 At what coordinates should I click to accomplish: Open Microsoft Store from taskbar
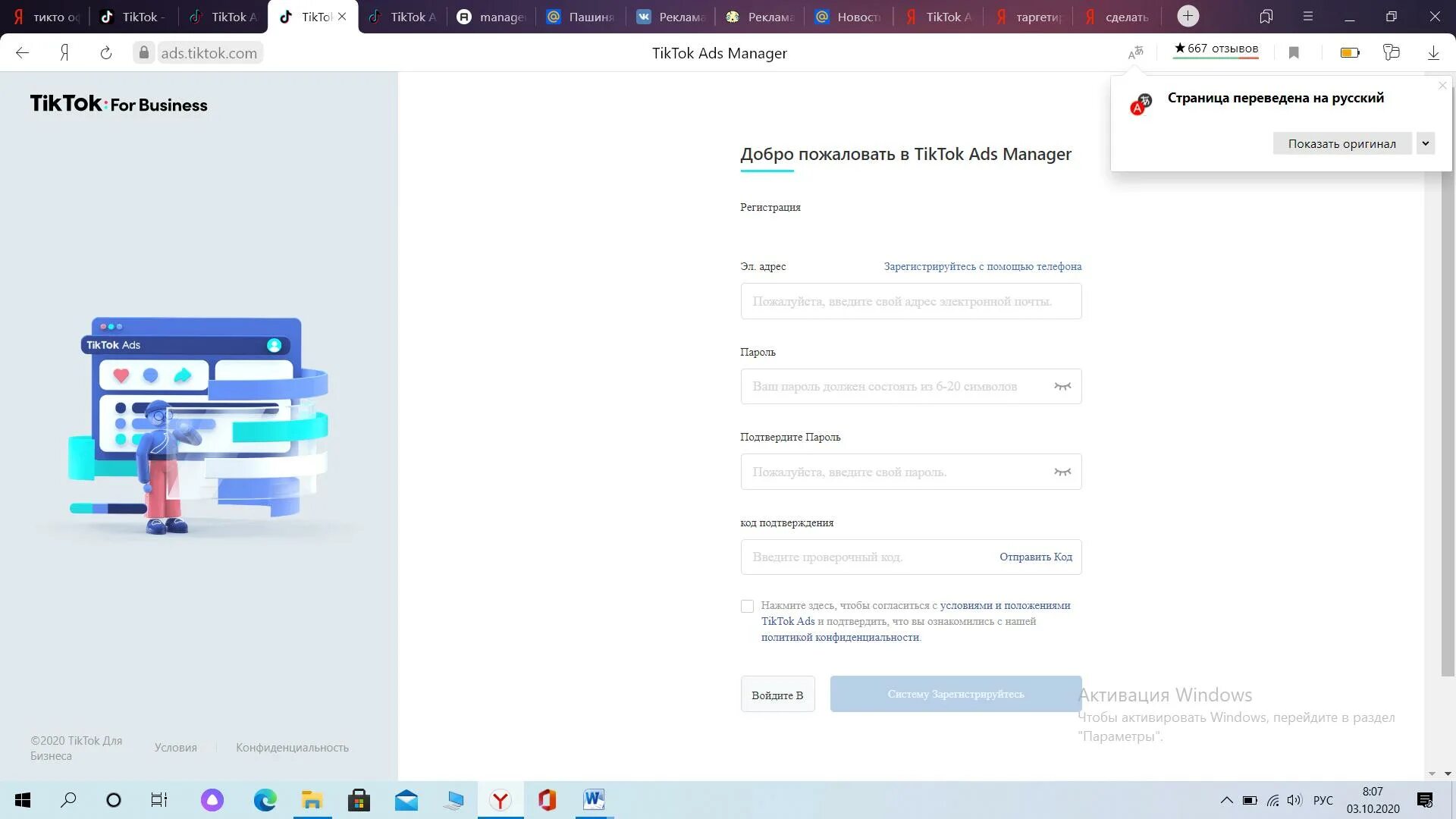coord(359,800)
